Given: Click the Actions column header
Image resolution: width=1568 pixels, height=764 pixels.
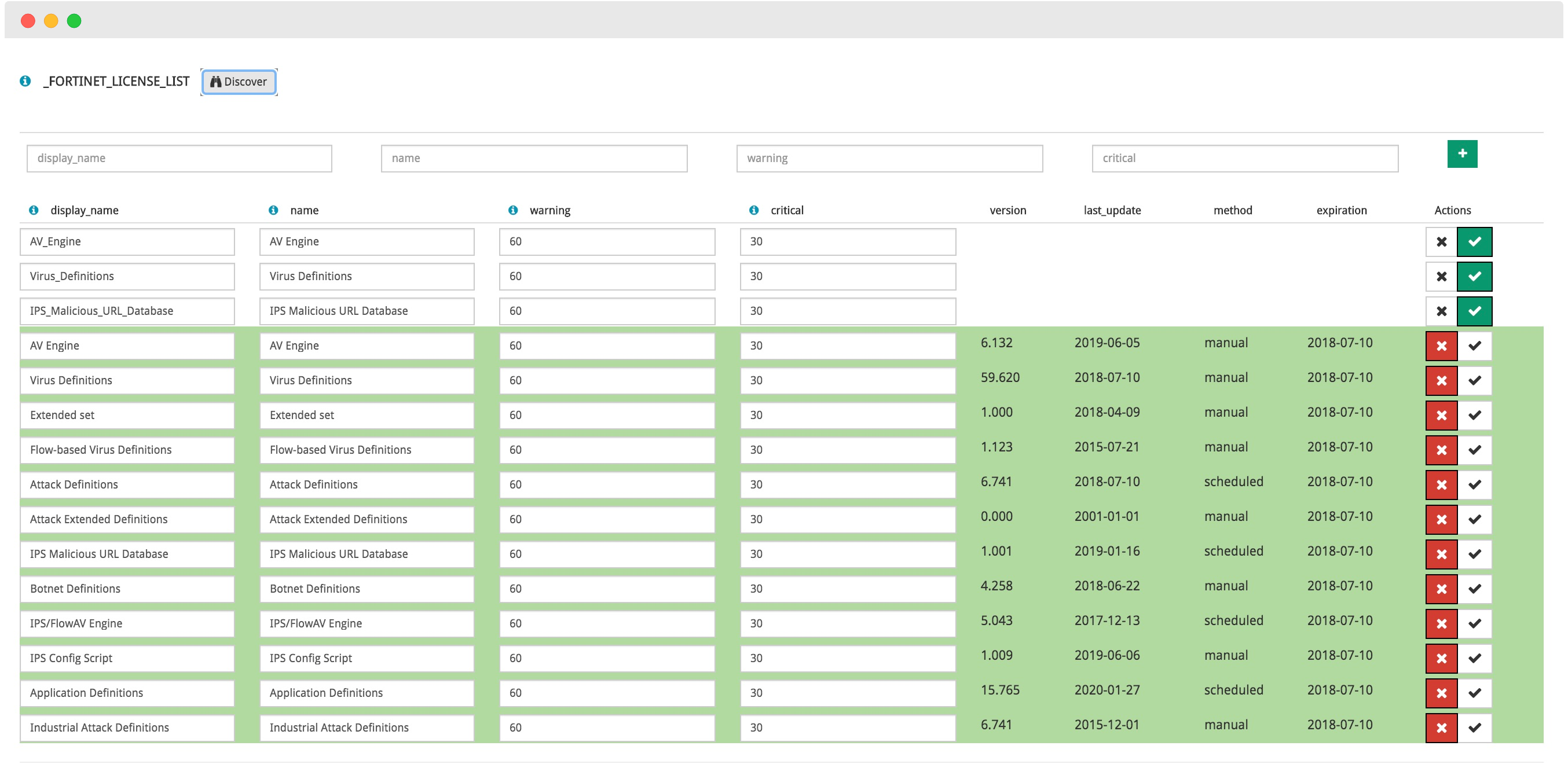Looking at the screenshot, I should (1452, 210).
